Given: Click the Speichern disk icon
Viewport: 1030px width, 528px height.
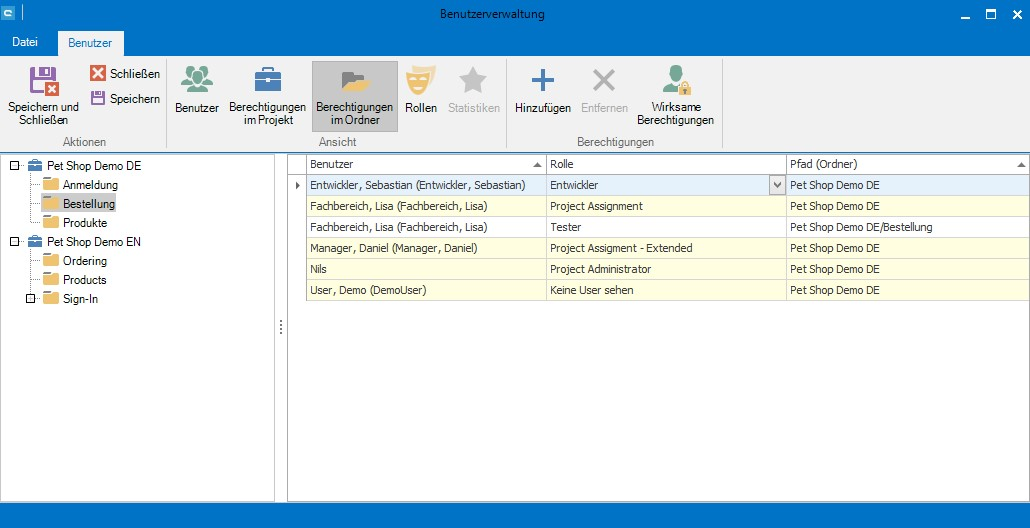Looking at the screenshot, I should tap(98, 99).
